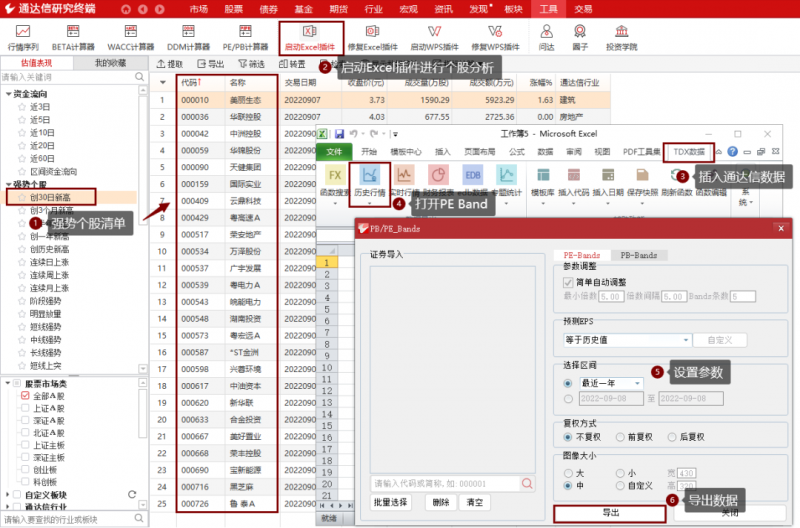This screenshot has width=800, height=528.
Task: Open the 文件 tab in Excel
Action: click(x=334, y=152)
